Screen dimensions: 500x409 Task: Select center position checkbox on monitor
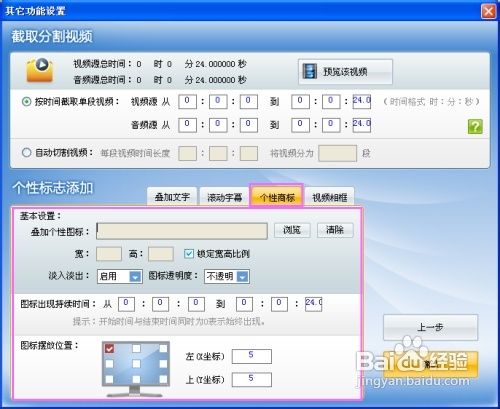[136, 364]
